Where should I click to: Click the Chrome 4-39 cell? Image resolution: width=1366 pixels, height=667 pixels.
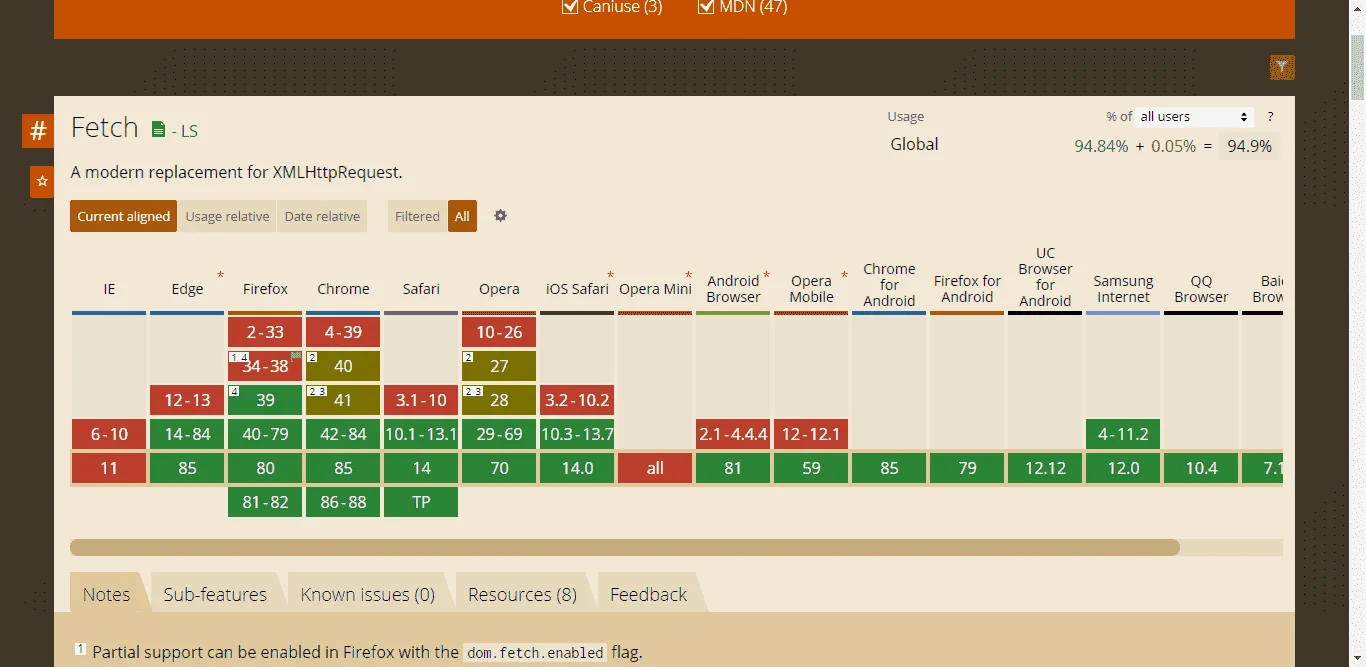click(x=343, y=332)
